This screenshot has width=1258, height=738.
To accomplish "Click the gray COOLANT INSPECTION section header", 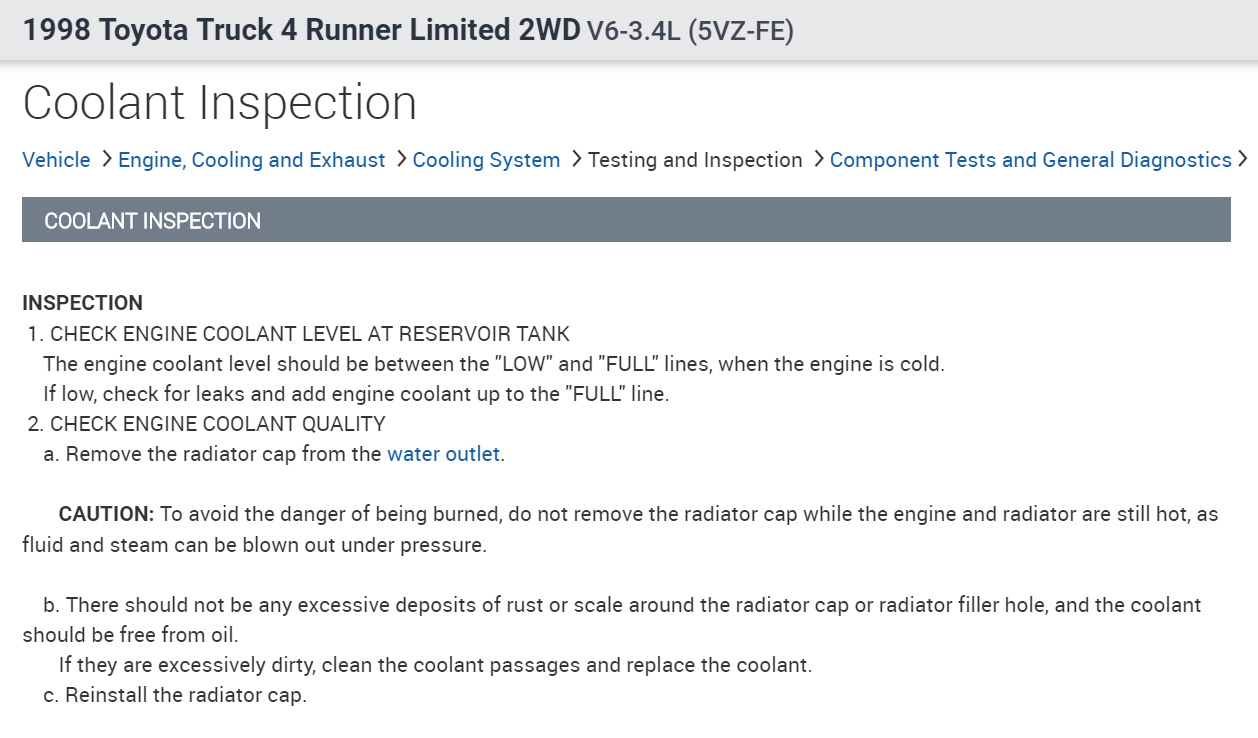I will click(x=626, y=220).
